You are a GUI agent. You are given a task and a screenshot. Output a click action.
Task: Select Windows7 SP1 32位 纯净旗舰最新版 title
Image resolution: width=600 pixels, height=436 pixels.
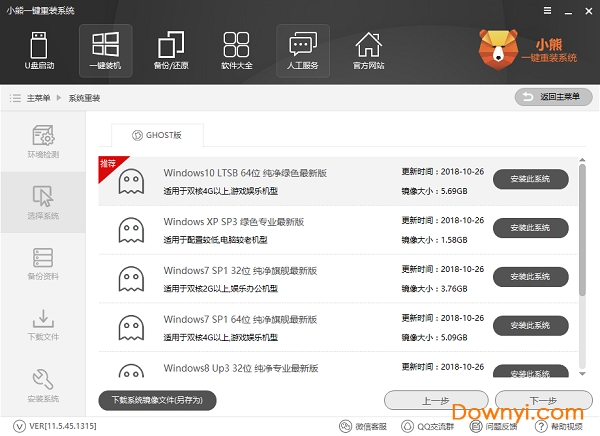[240, 271]
